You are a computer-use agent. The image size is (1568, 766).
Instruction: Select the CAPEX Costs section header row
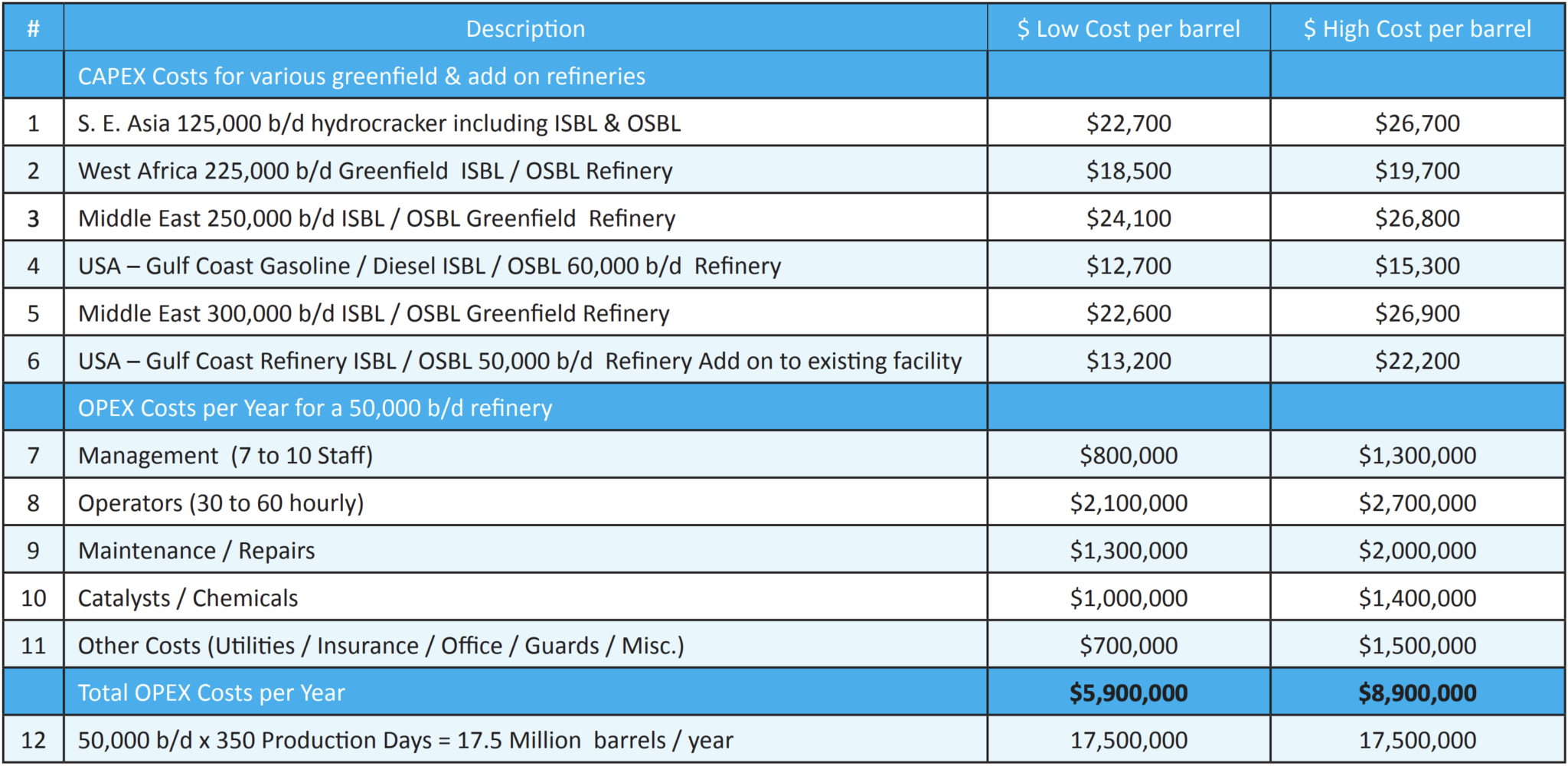(x=360, y=75)
